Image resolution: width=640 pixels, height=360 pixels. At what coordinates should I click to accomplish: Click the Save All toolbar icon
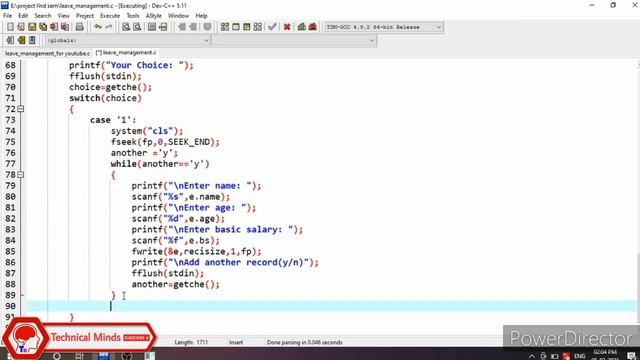click(x=43, y=27)
